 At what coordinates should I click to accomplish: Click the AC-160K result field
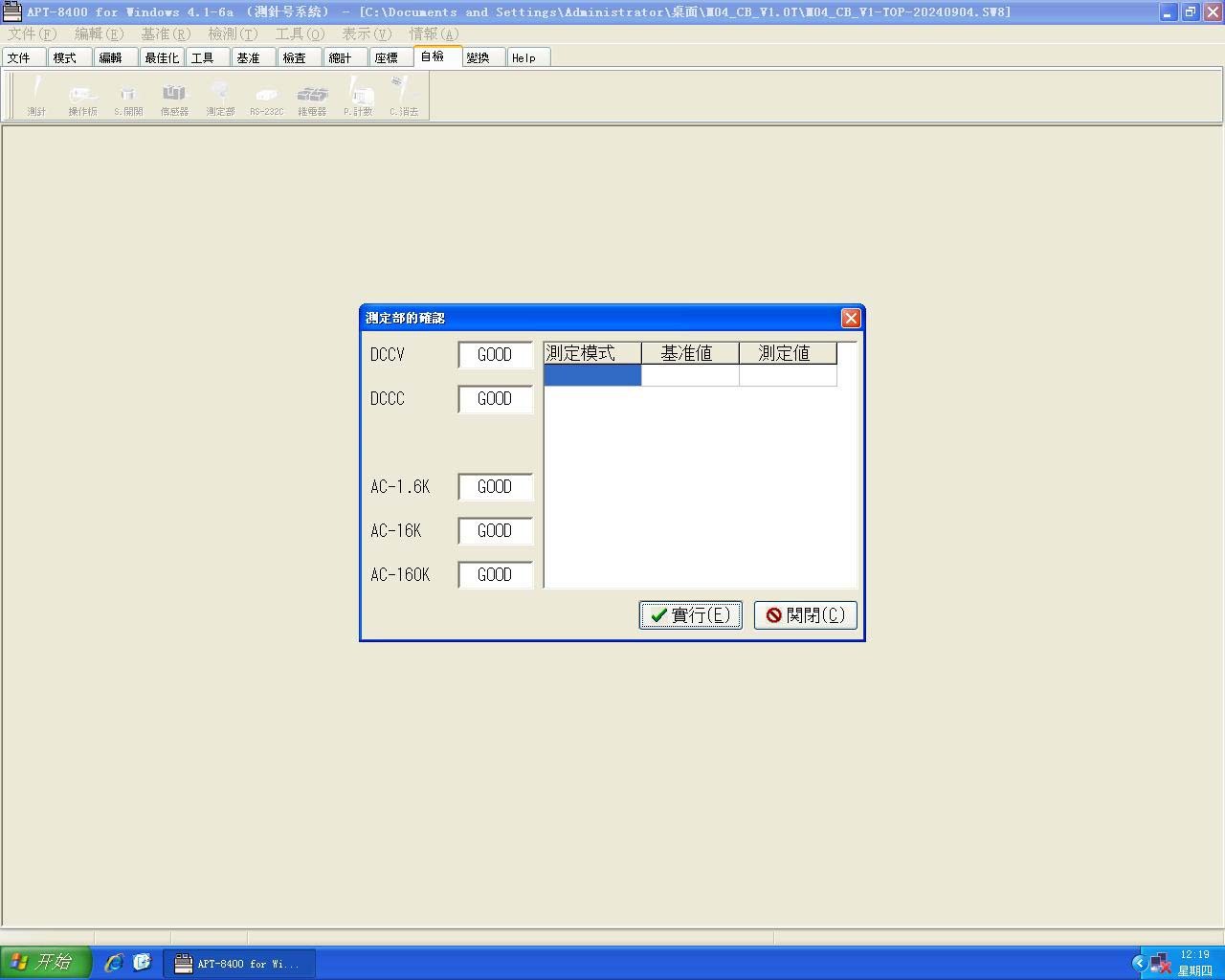(x=495, y=574)
